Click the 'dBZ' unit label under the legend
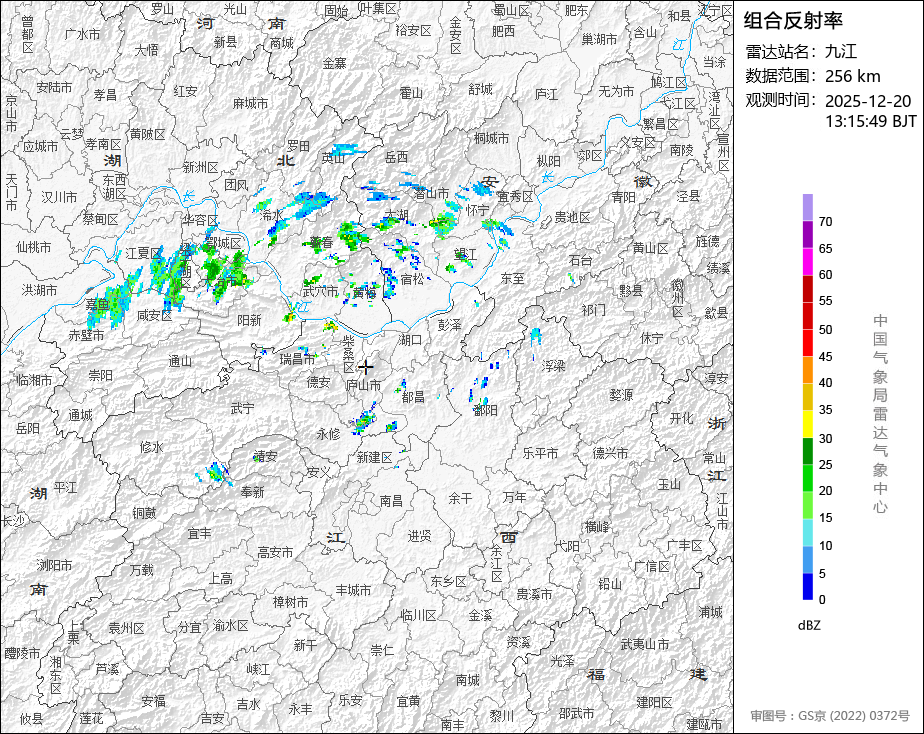The image size is (924, 734). (809, 626)
